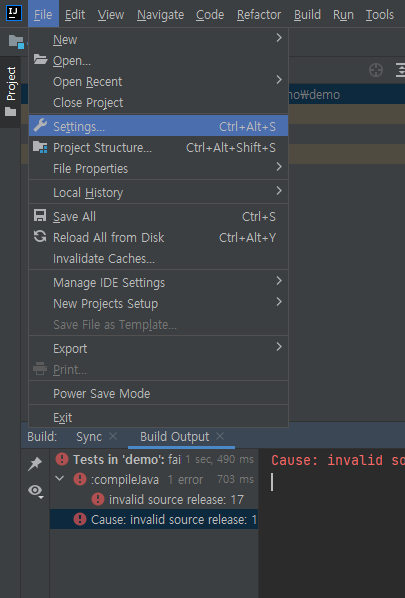Click the error icon beside Tests in 'demo'
This screenshot has height=598, width=405.
click(x=62, y=459)
